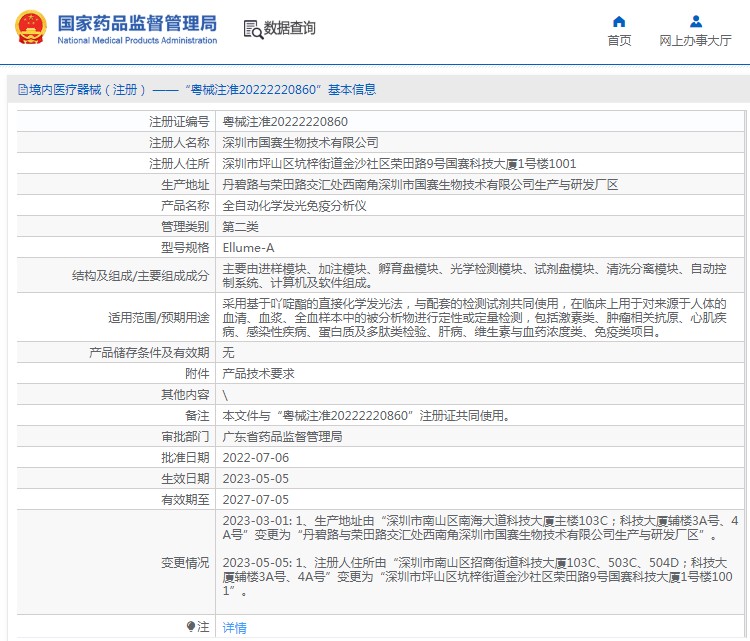Click the 批准日期 row label
The width and height of the screenshot is (750, 641).
point(185,458)
